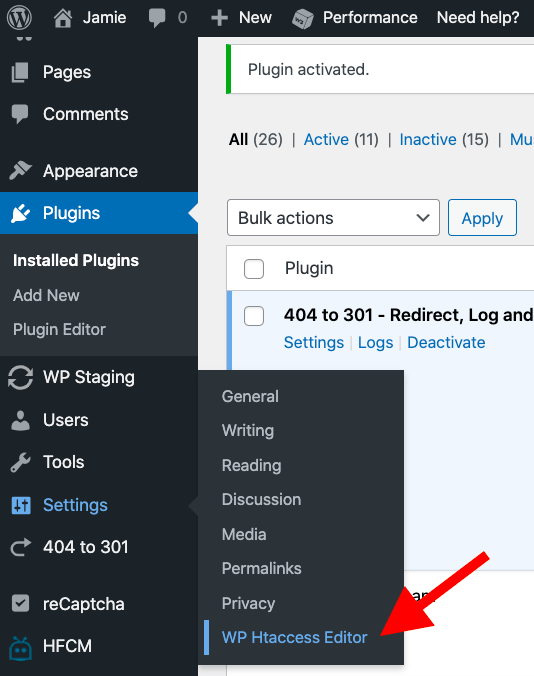Select Reading in Settings flyout
The image size is (534, 676).
252,466
